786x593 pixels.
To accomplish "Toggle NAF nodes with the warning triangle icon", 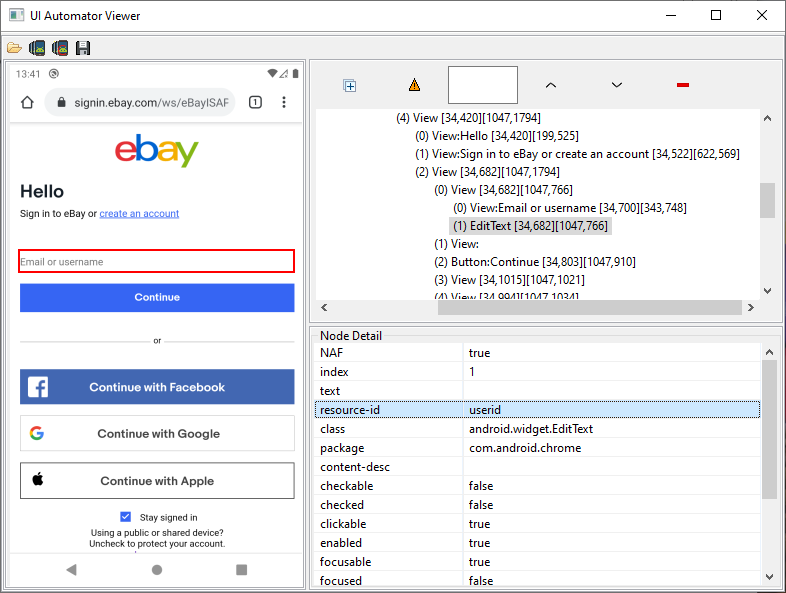I will [415, 85].
